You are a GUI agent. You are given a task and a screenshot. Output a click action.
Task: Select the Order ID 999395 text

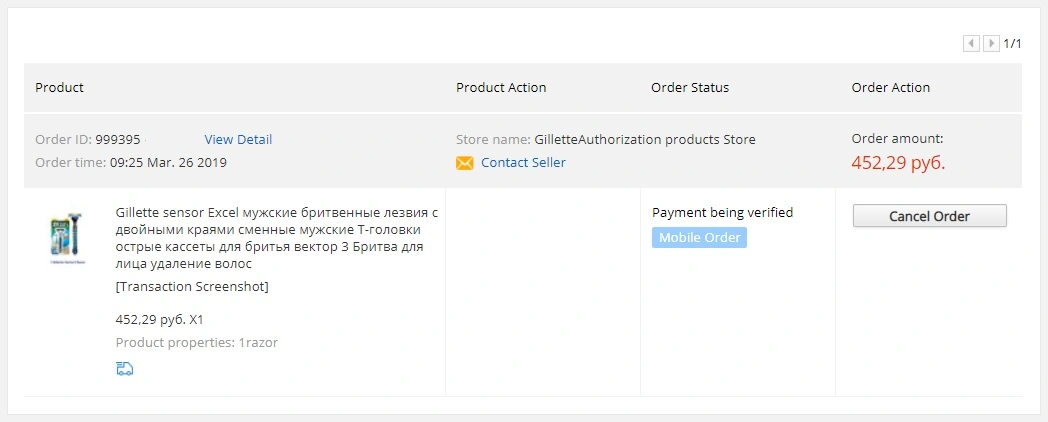coord(88,140)
